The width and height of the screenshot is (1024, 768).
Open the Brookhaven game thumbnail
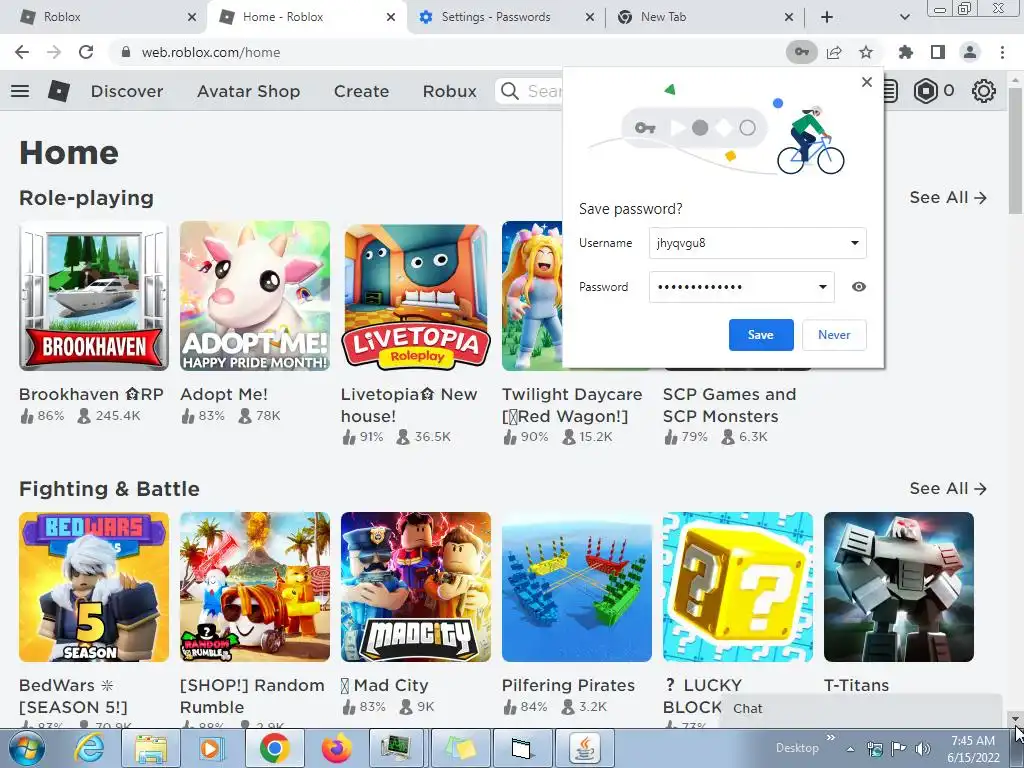(94, 296)
